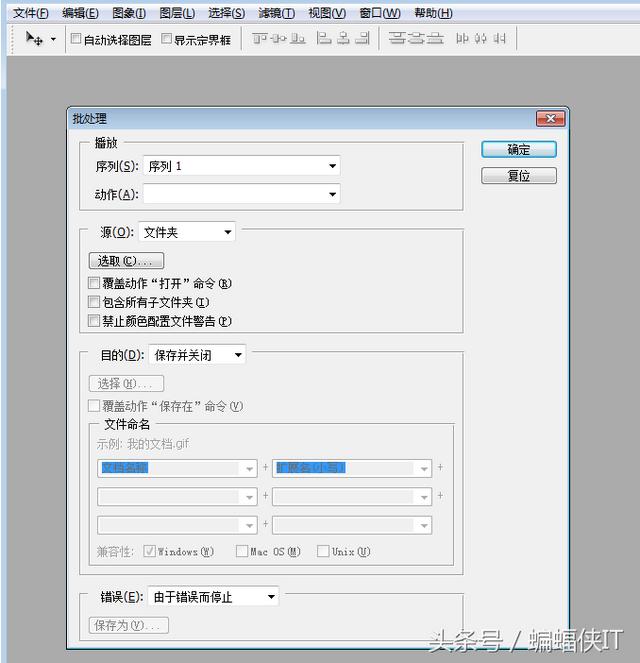Image resolution: width=640 pixels, height=663 pixels.
Task: Click the 选择(H)... destination button
Action: point(126,384)
